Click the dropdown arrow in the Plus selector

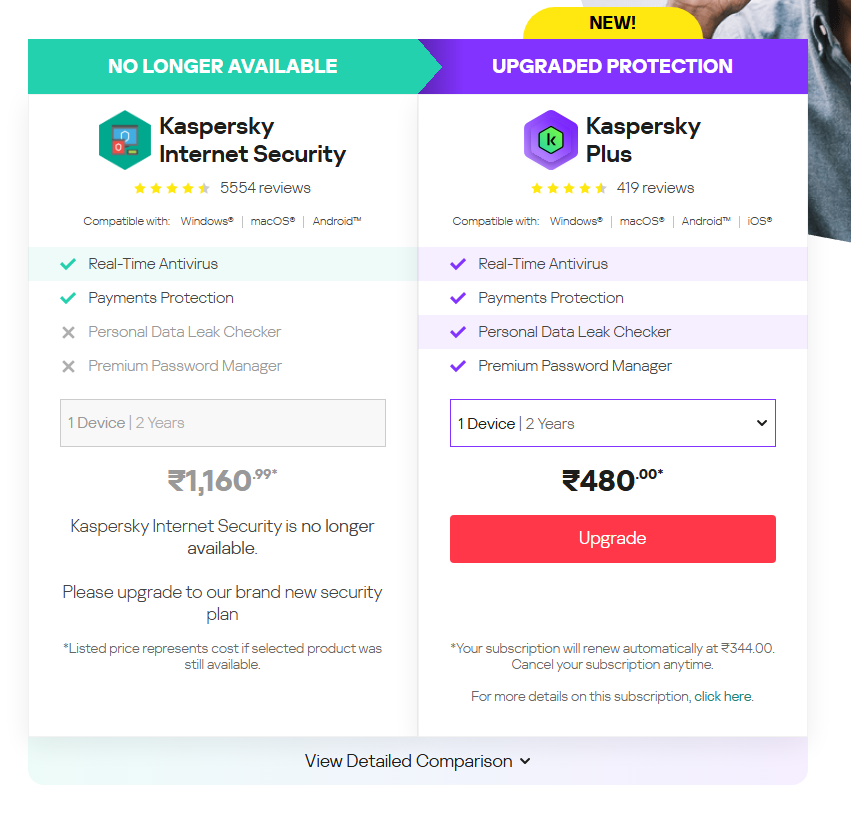[762, 423]
